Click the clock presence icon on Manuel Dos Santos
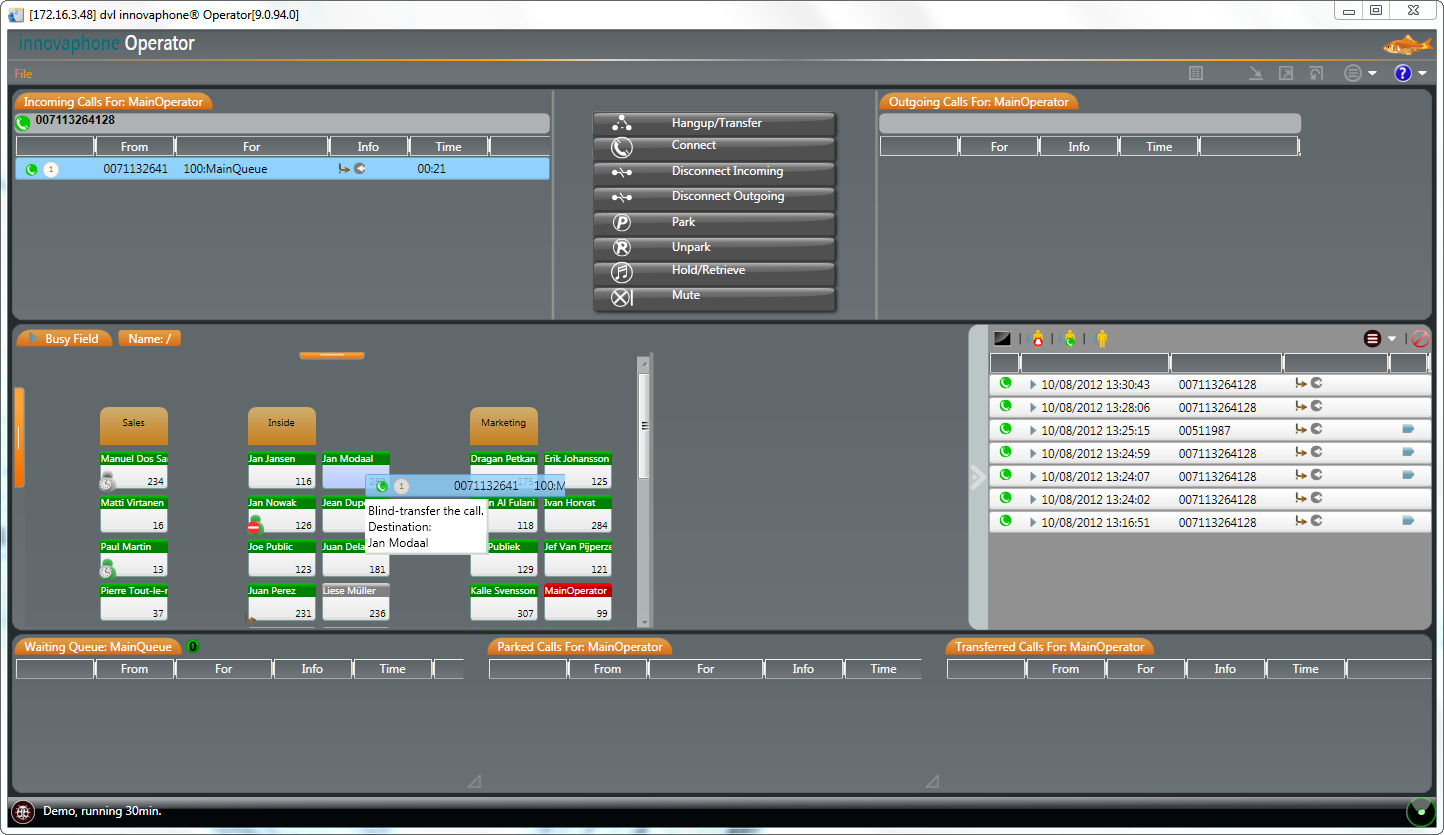This screenshot has width=1444, height=835. pos(107,481)
